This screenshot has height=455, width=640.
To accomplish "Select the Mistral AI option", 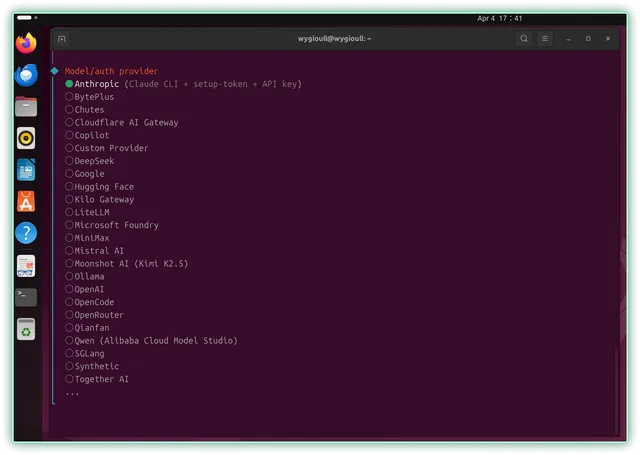I will click(95, 251).
